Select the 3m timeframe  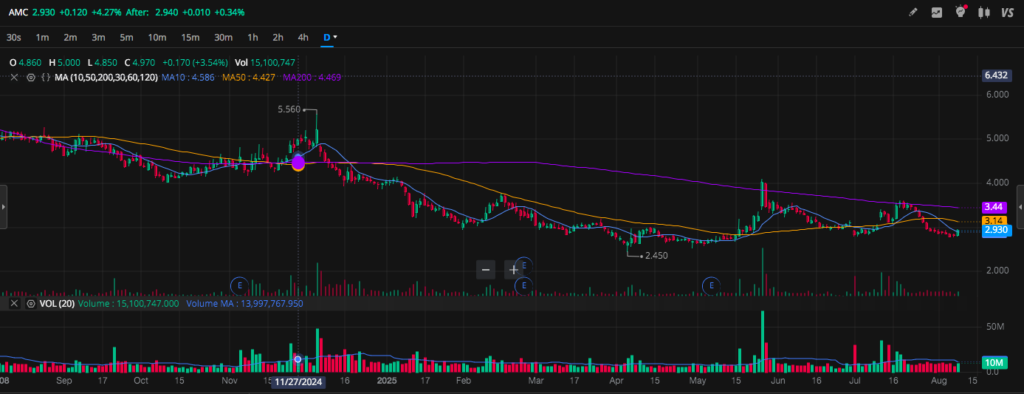[x=99, y=37]
